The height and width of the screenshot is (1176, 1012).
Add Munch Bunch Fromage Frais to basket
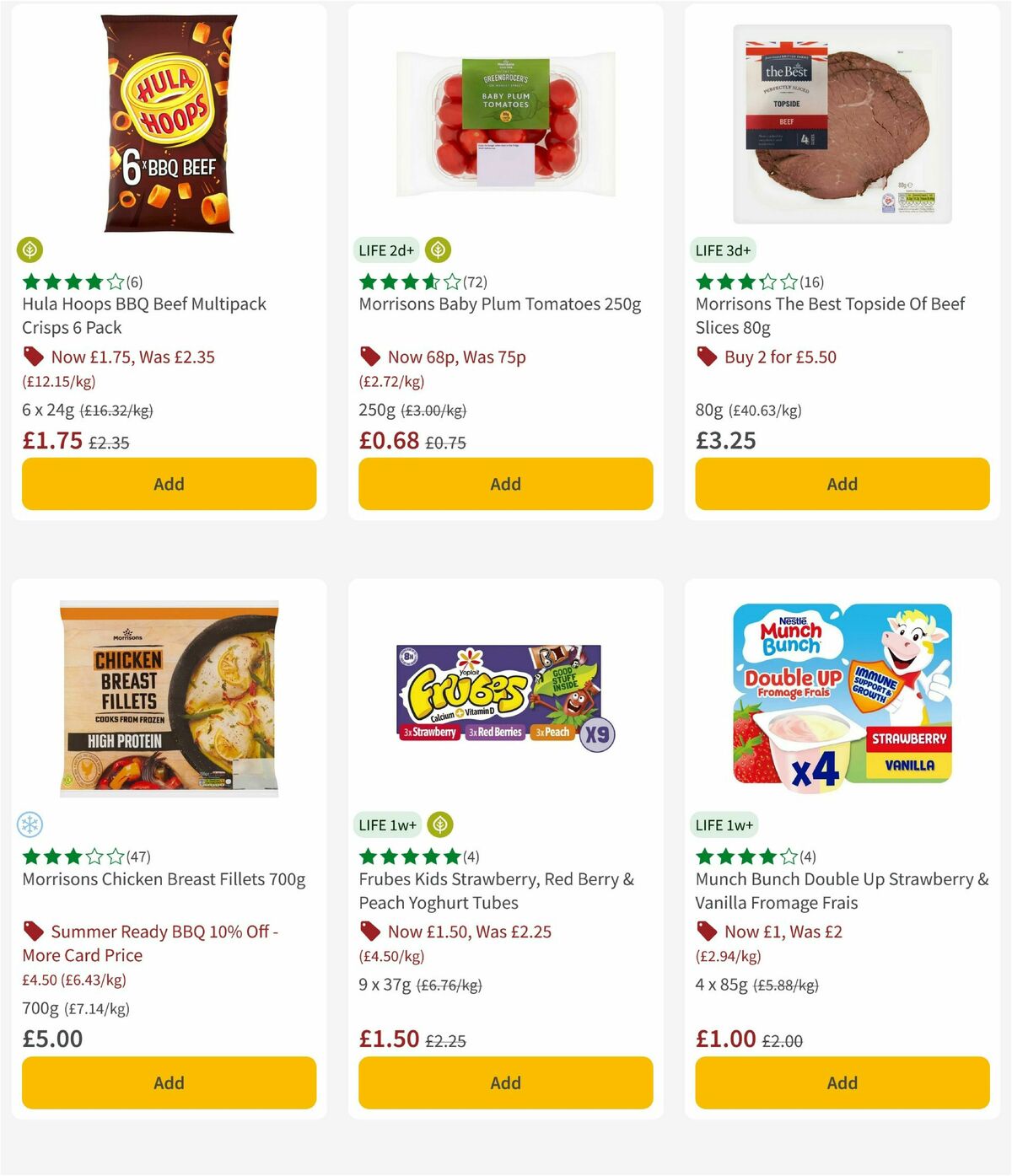[842, 1082]
